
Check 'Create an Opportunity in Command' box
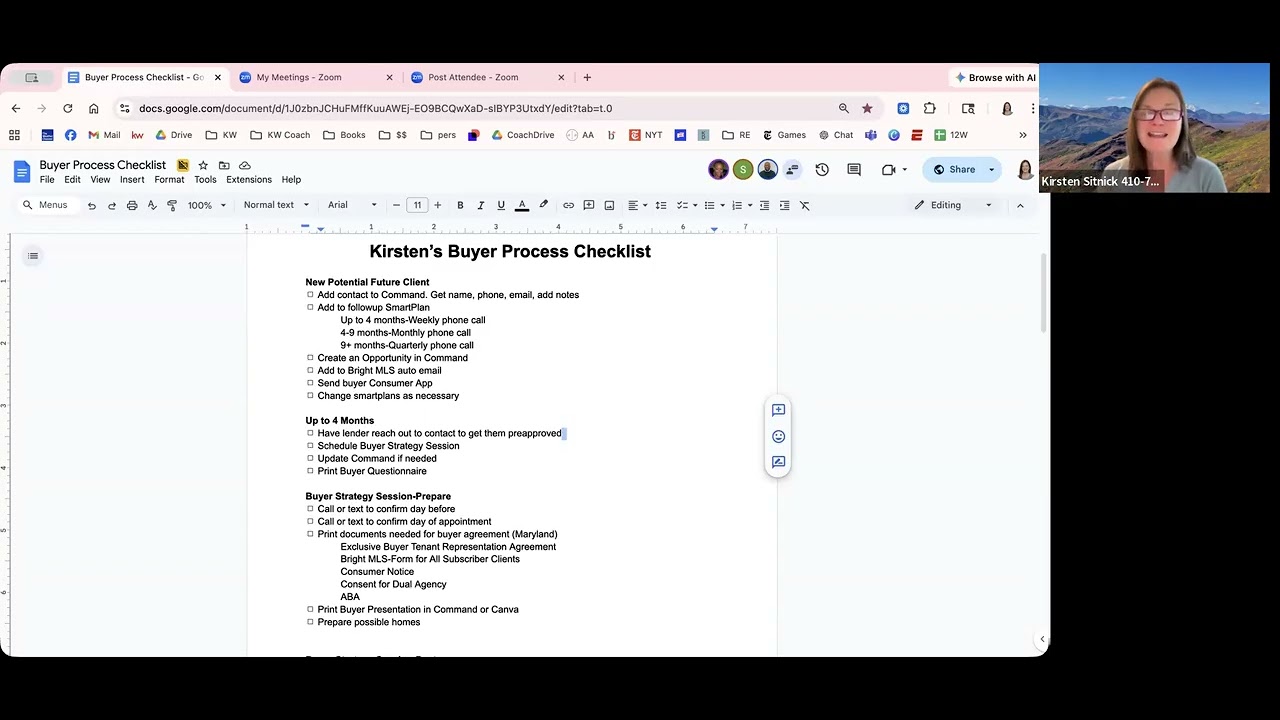point(310,357)
